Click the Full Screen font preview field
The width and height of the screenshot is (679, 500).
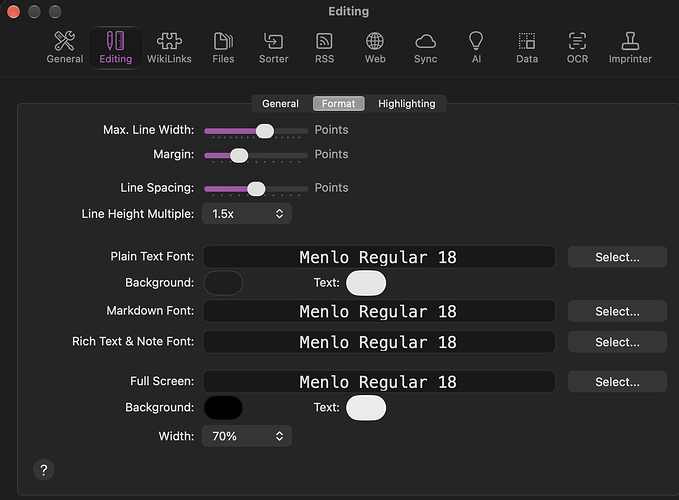point(379,382)
